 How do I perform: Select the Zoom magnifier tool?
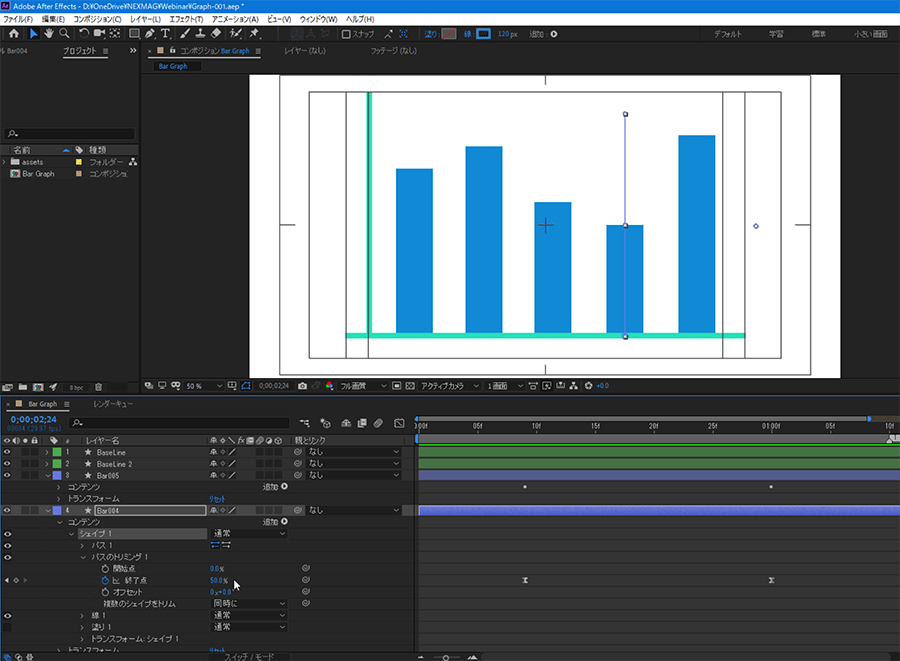[x=65, y=33]
